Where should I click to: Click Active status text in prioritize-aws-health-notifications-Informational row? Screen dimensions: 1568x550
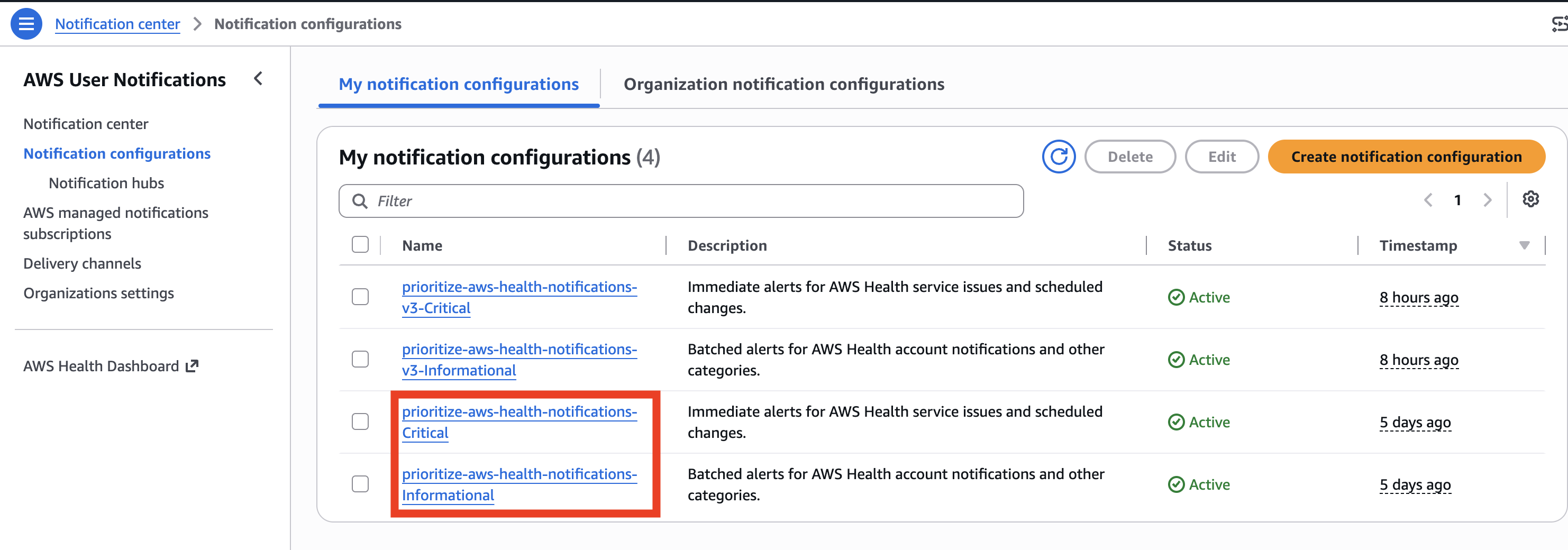pos(1209,485)
